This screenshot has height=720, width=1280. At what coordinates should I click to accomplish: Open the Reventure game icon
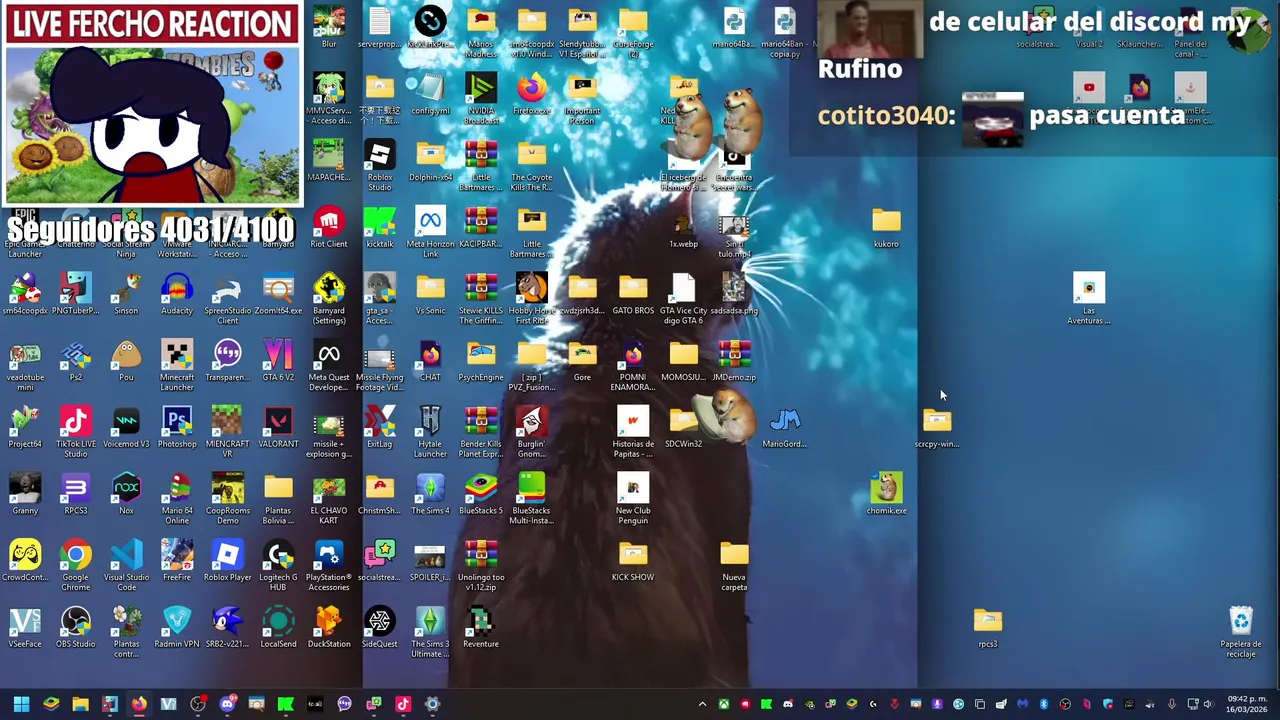481,629
